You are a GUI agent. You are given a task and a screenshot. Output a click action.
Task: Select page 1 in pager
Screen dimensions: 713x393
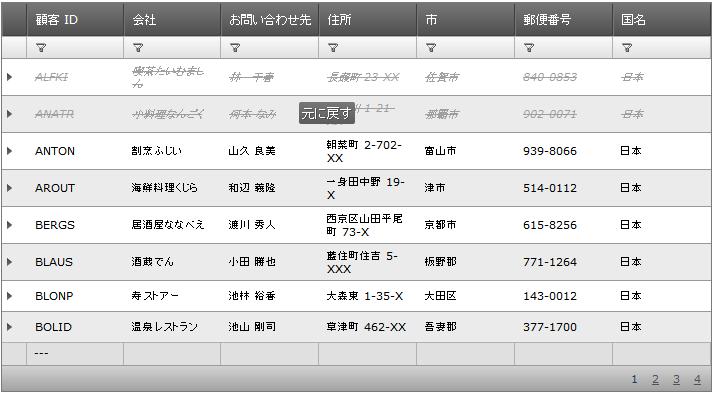point(634,379)
